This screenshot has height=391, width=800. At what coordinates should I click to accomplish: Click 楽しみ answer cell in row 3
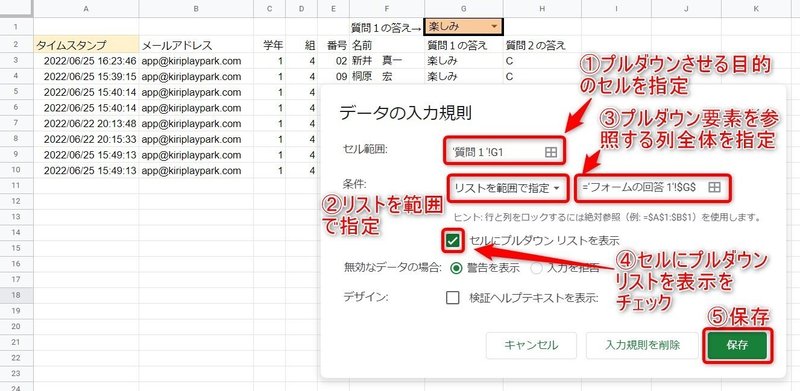[463, 61]
